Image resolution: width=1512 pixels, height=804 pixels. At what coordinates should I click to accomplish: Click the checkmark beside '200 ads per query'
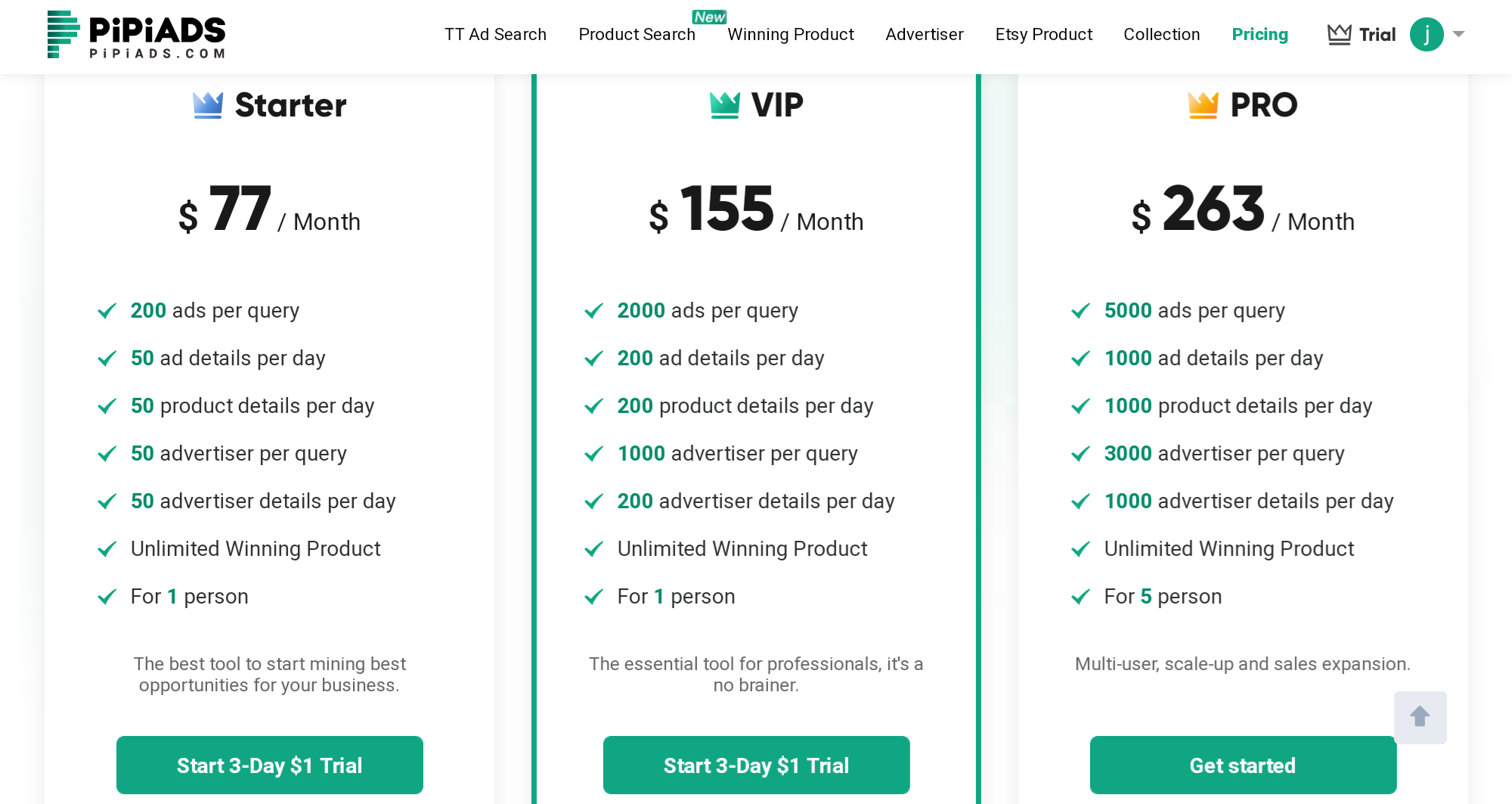click(x=107, y=311)
